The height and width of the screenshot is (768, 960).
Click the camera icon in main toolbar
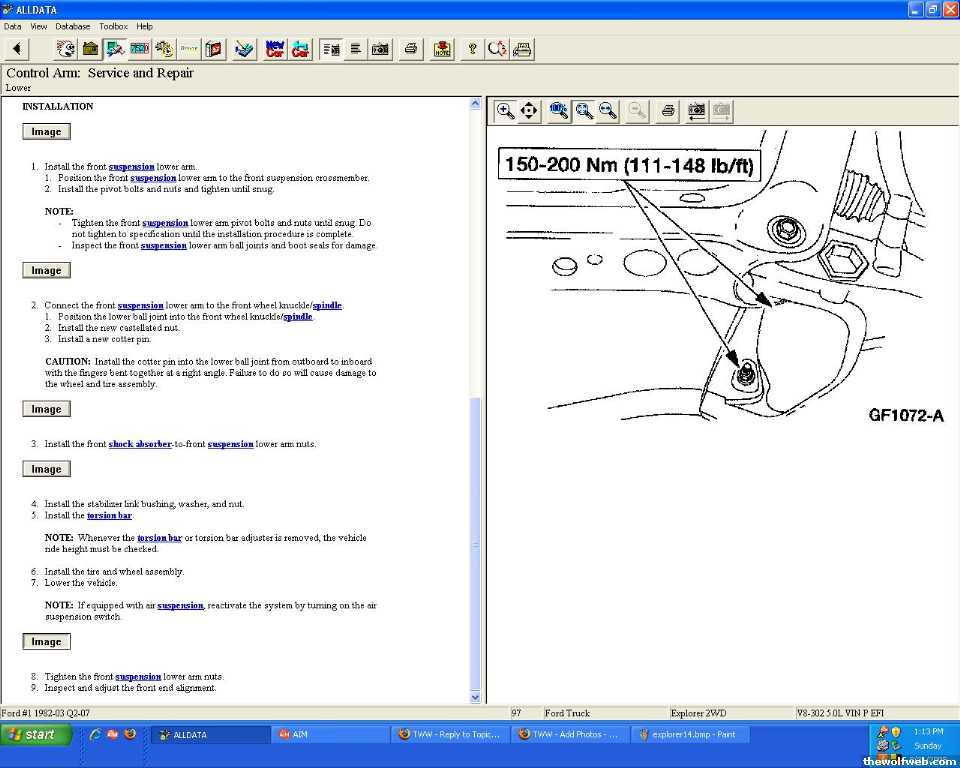click(x=380, y=48)
